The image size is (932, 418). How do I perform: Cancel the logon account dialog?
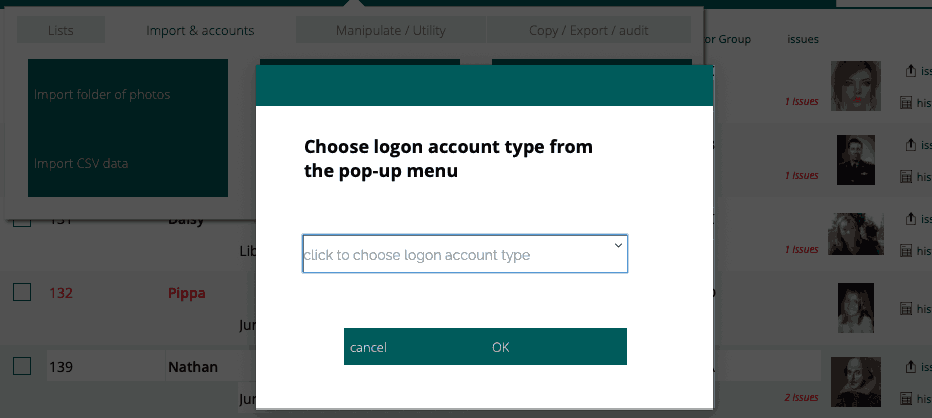368,347
